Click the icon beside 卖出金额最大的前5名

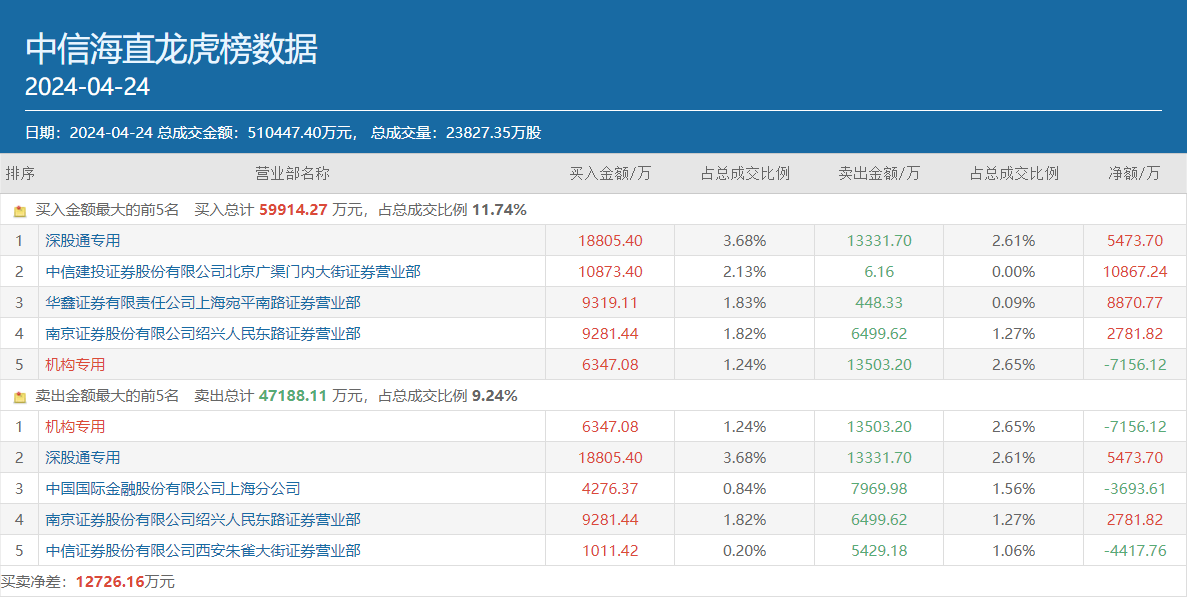(x=20, y=397)
